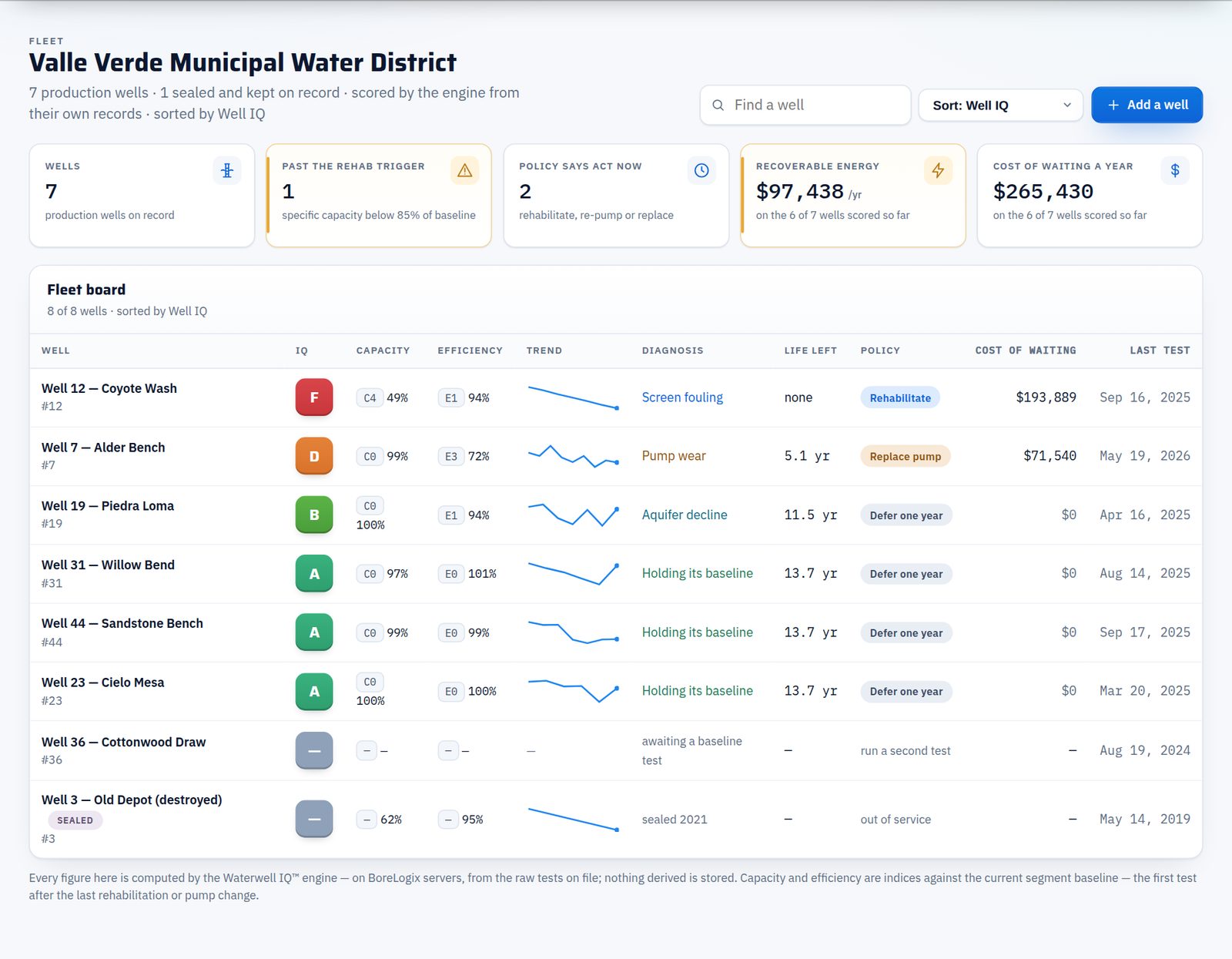Click the trend sparkline for Well 12
Viewport: 1232px width, 959px height.
coord(573,397)
